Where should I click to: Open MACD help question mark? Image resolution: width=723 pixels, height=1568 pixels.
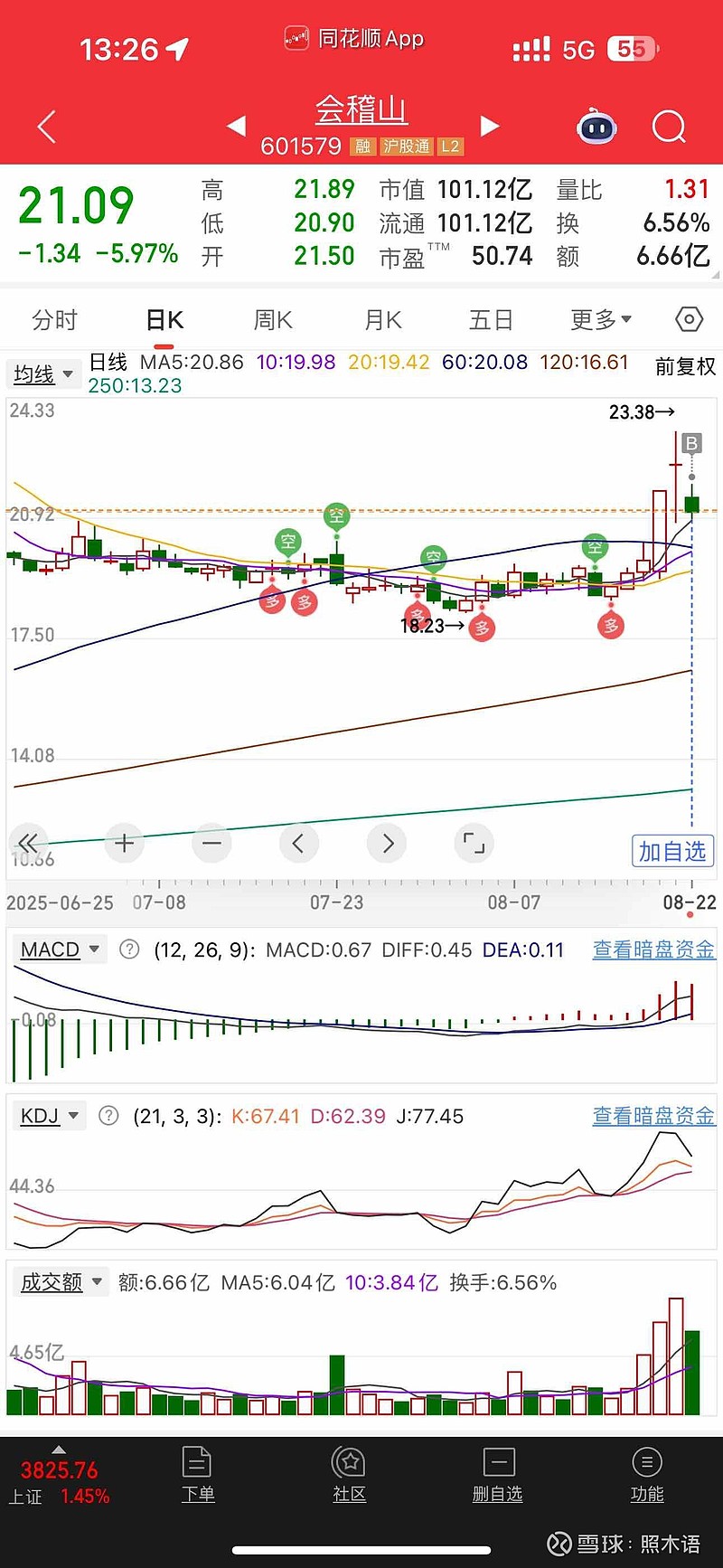130,949
